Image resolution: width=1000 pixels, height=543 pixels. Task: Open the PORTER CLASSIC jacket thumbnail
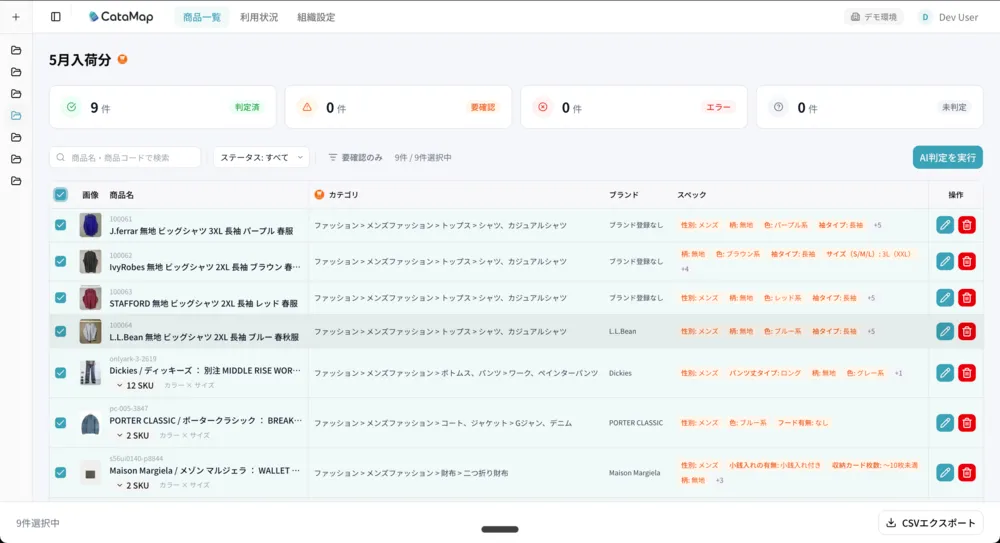pos(90,422)
